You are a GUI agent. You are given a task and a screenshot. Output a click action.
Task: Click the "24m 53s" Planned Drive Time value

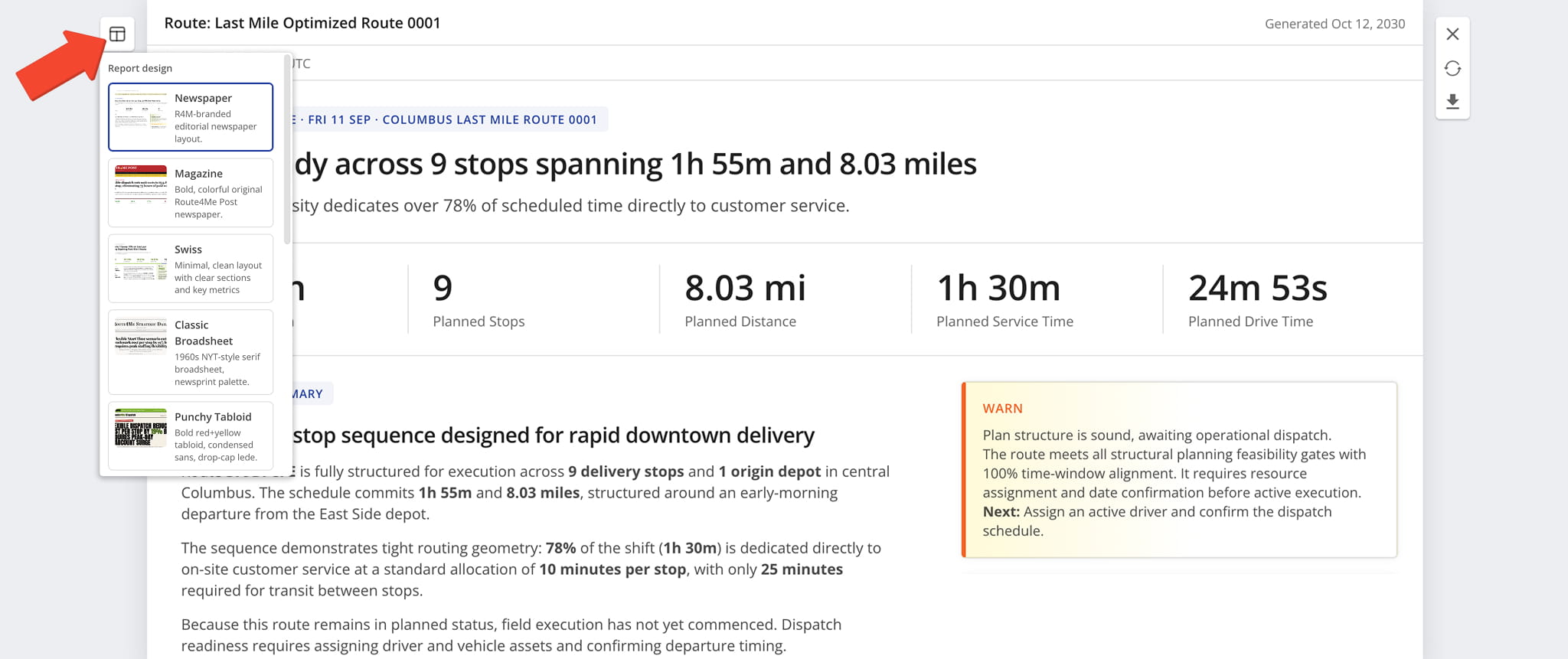[1257, 288]
